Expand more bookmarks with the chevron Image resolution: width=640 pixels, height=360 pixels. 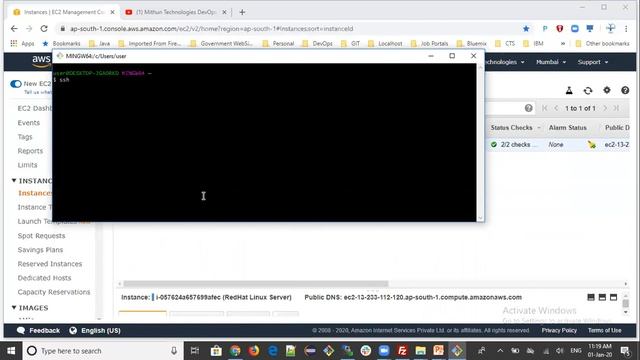coord(563,43)
